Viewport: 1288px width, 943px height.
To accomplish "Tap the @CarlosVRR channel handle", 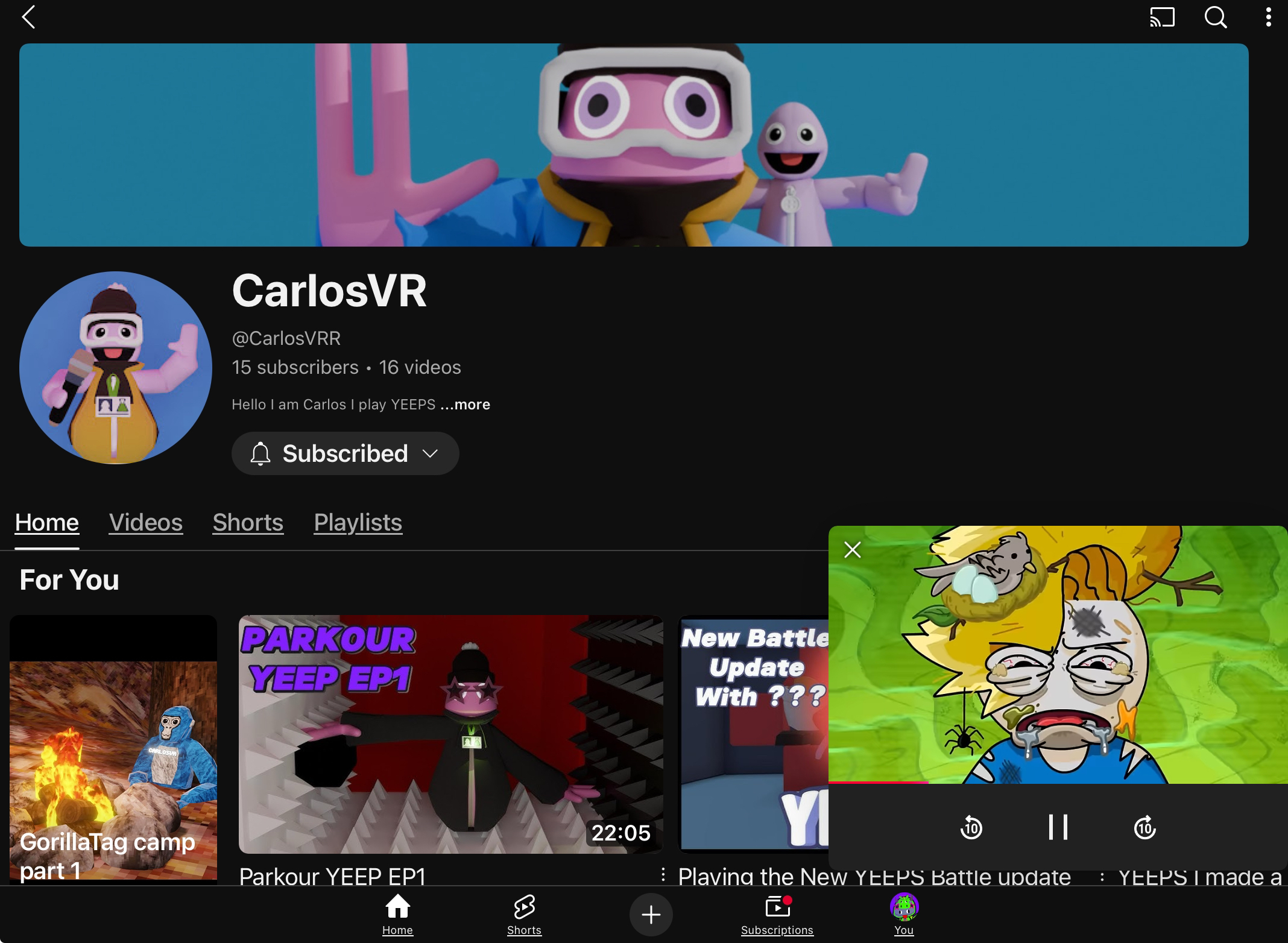I will 286,338.
